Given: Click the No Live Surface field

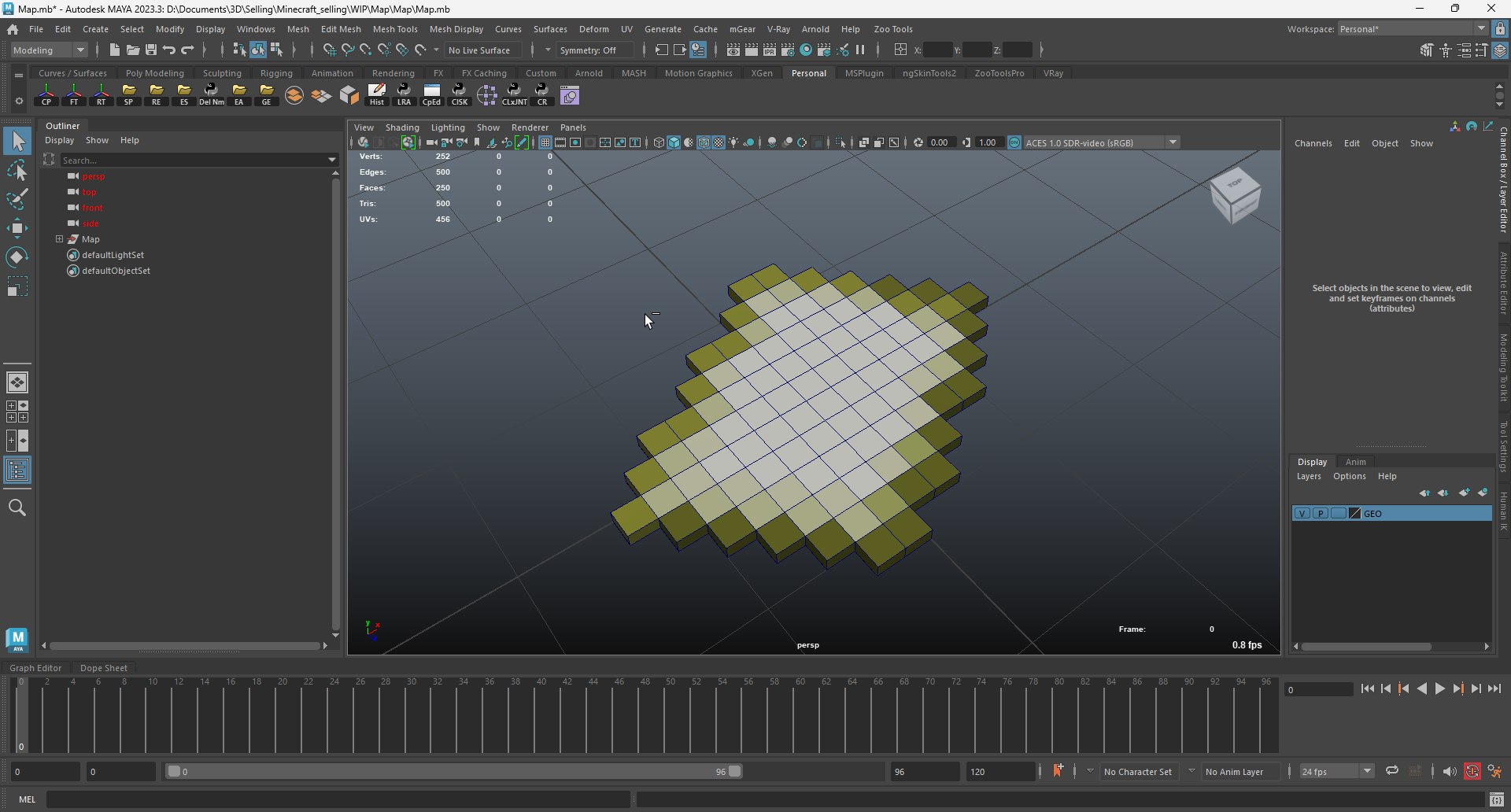Looking at the screenshot, I should [x=483, y=50].
